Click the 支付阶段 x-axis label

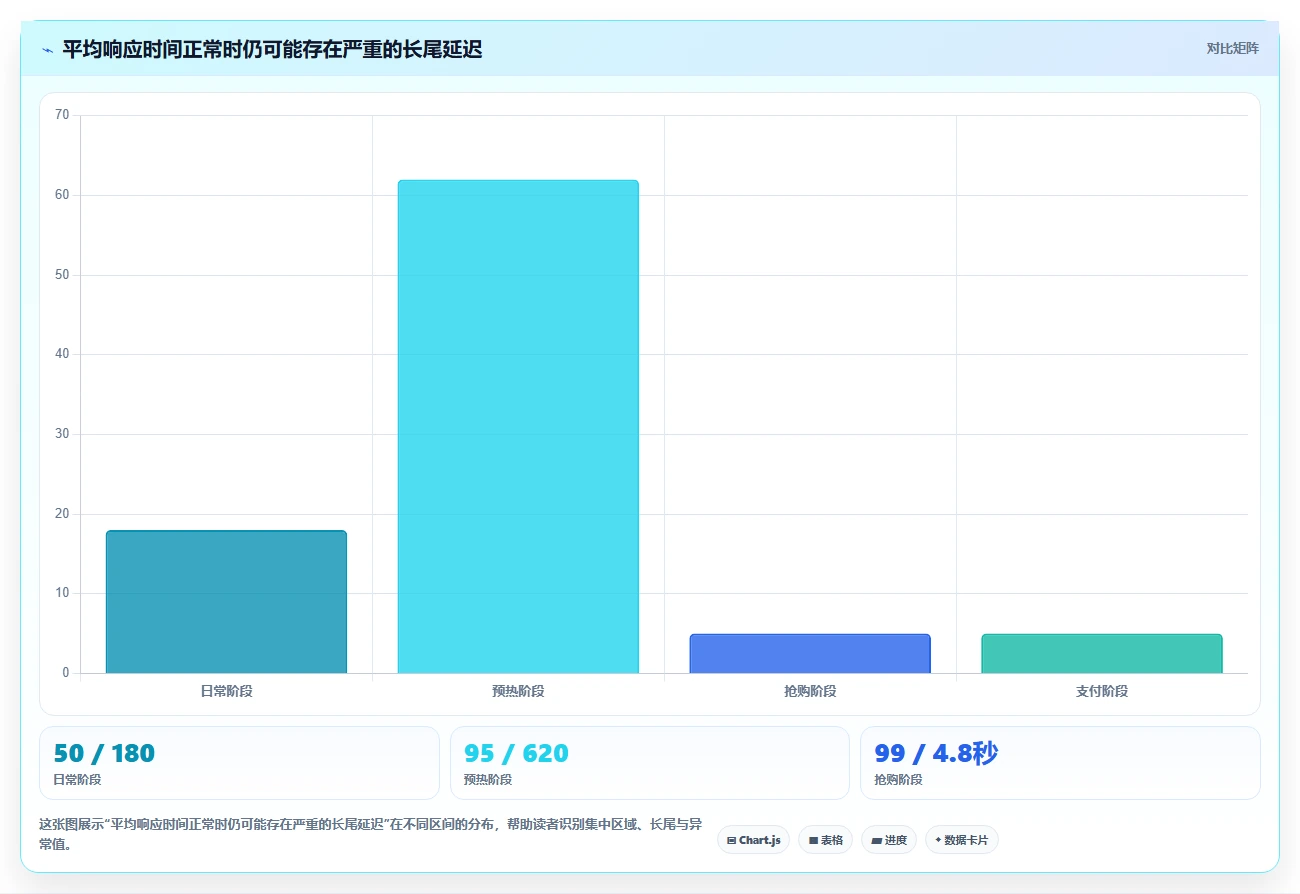point(1102,691)
